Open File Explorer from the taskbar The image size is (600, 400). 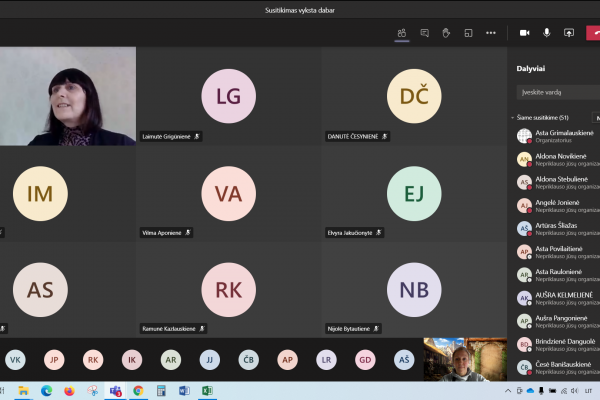pyautogui.click(x=23, y=391)
